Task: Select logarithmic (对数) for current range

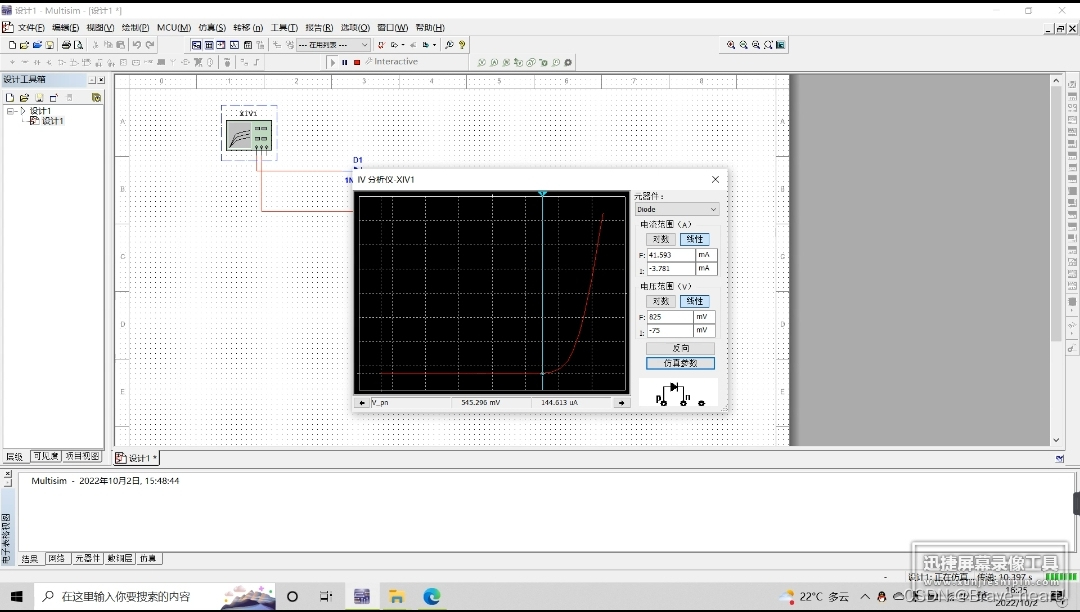Action: click(x=660, y=239)
